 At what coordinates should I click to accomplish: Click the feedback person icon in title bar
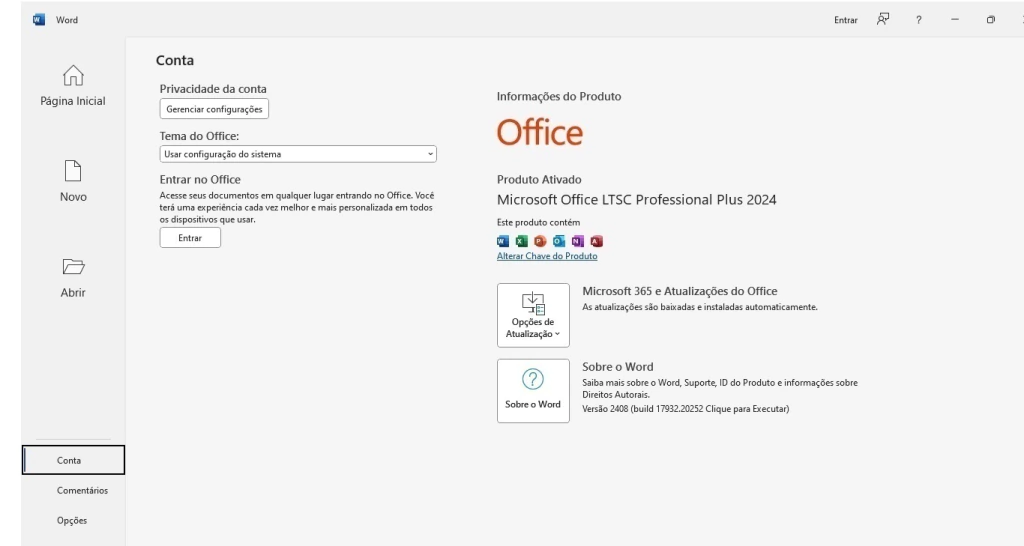[883, 19]
